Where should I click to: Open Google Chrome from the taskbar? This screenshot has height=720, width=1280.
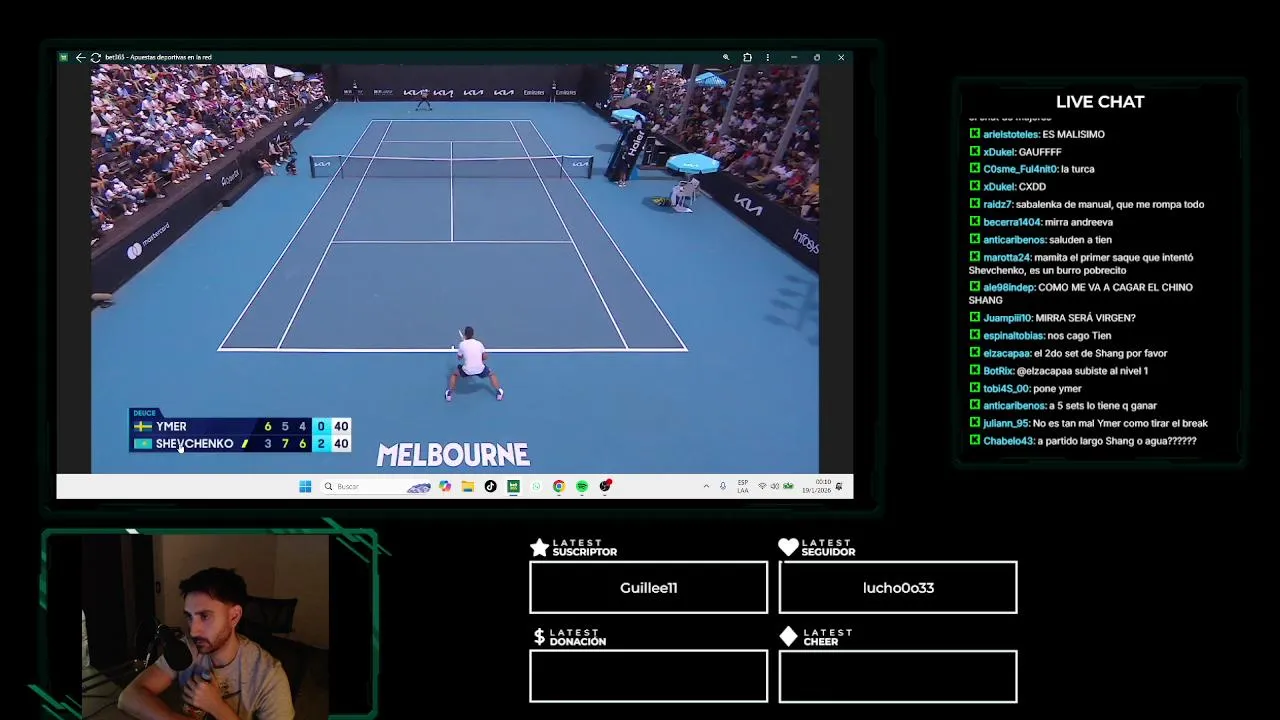tap(559, 486)
